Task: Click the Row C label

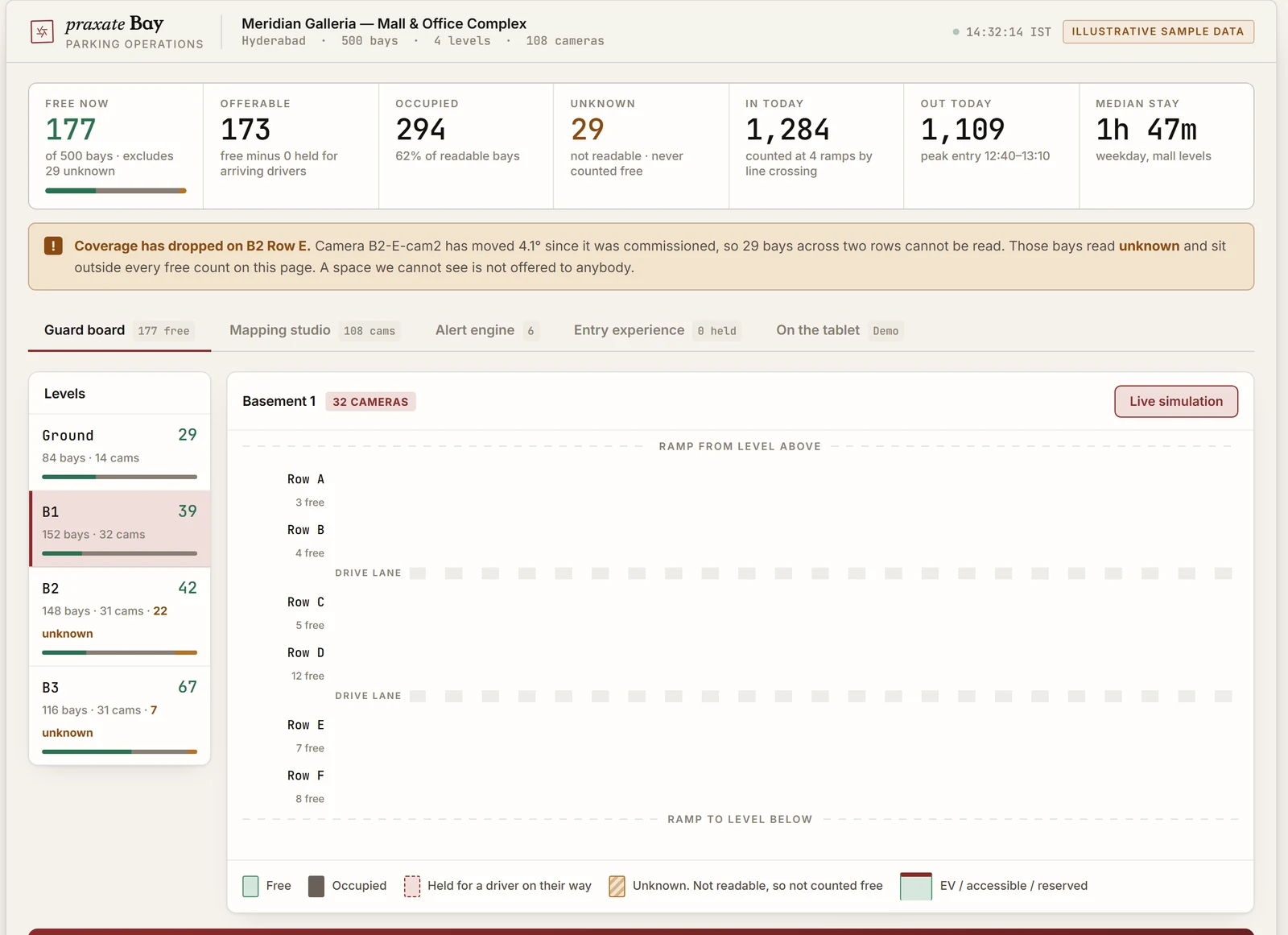Action: coord(306,602)
